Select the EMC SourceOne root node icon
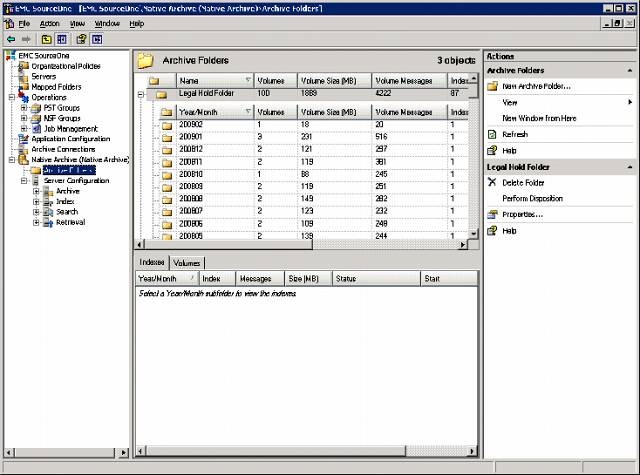Screen dimensions: 640x475 pyautogui.click(x=11, y=55)
